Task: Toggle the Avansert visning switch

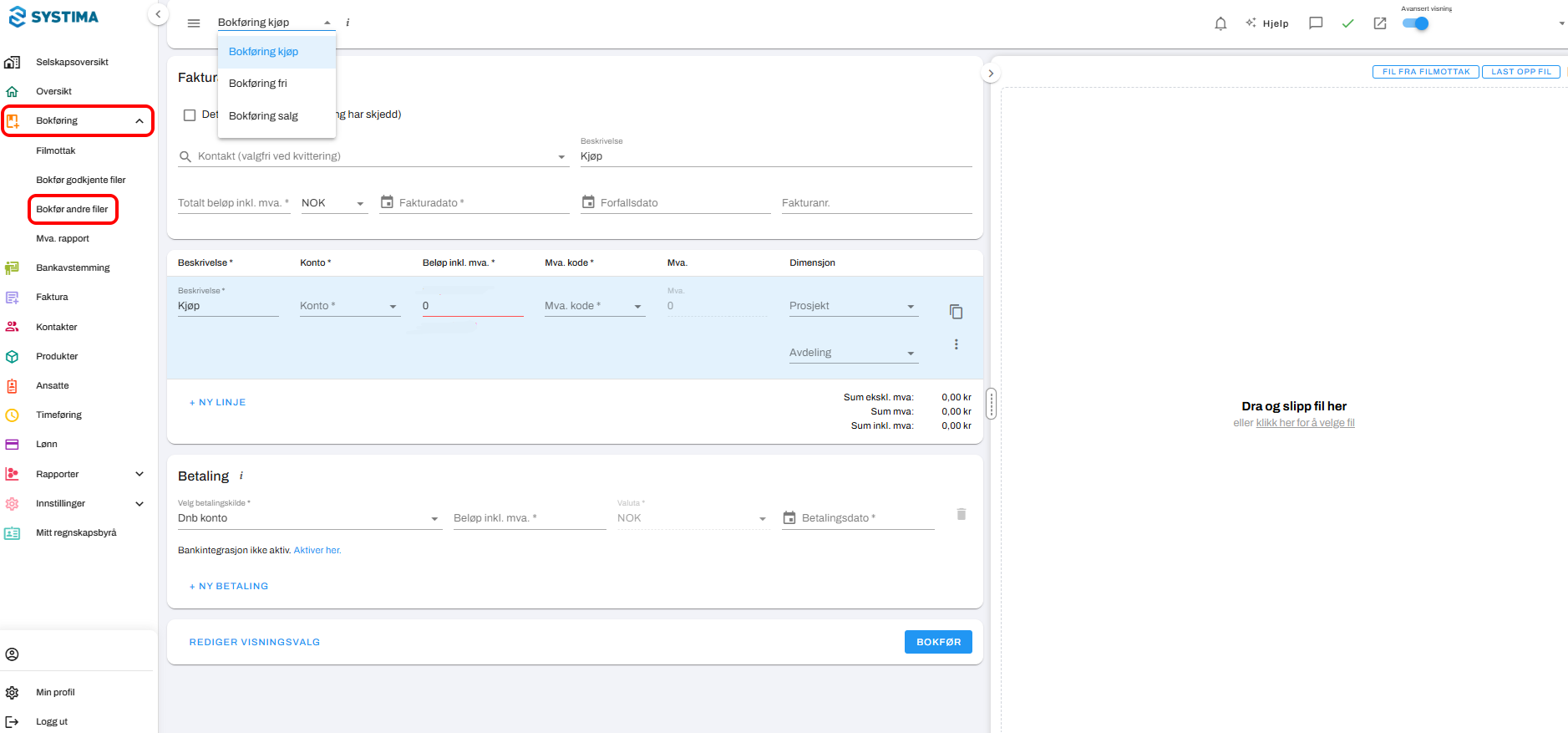Action: click(x=1416, y=23)
